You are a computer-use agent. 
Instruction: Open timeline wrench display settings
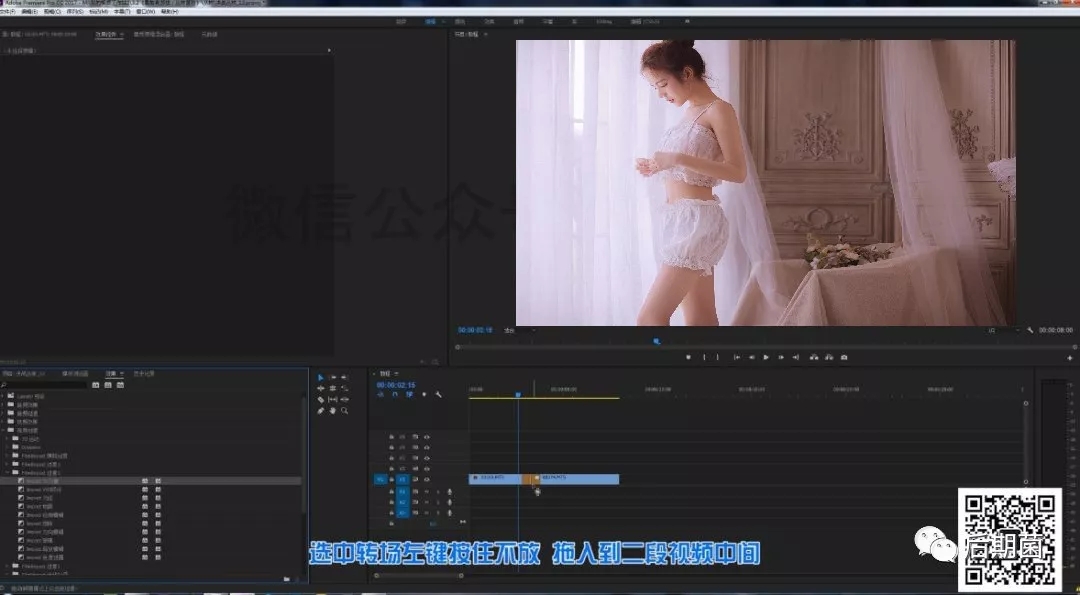point(439,395)
